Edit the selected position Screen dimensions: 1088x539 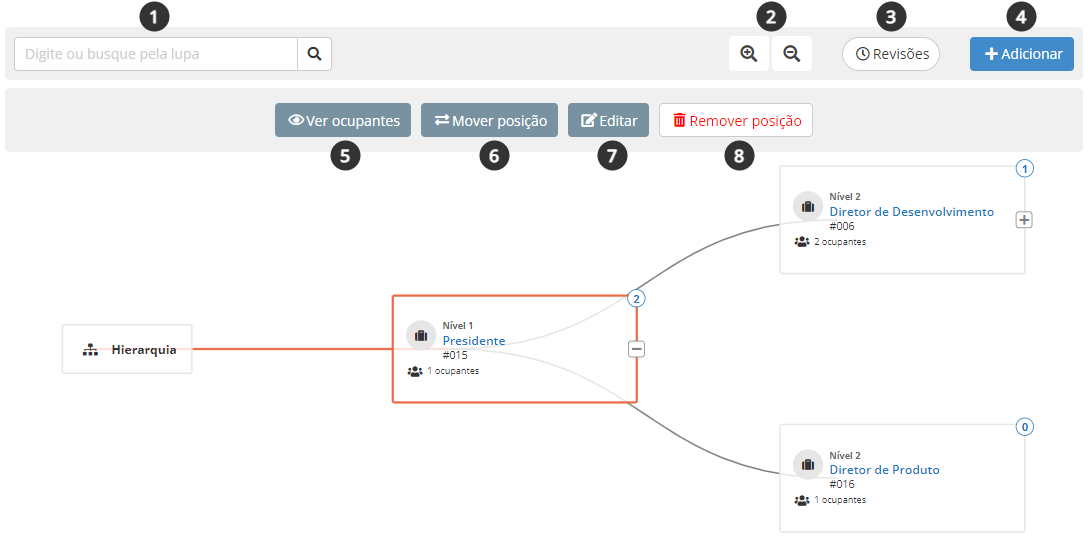(608, 121)
